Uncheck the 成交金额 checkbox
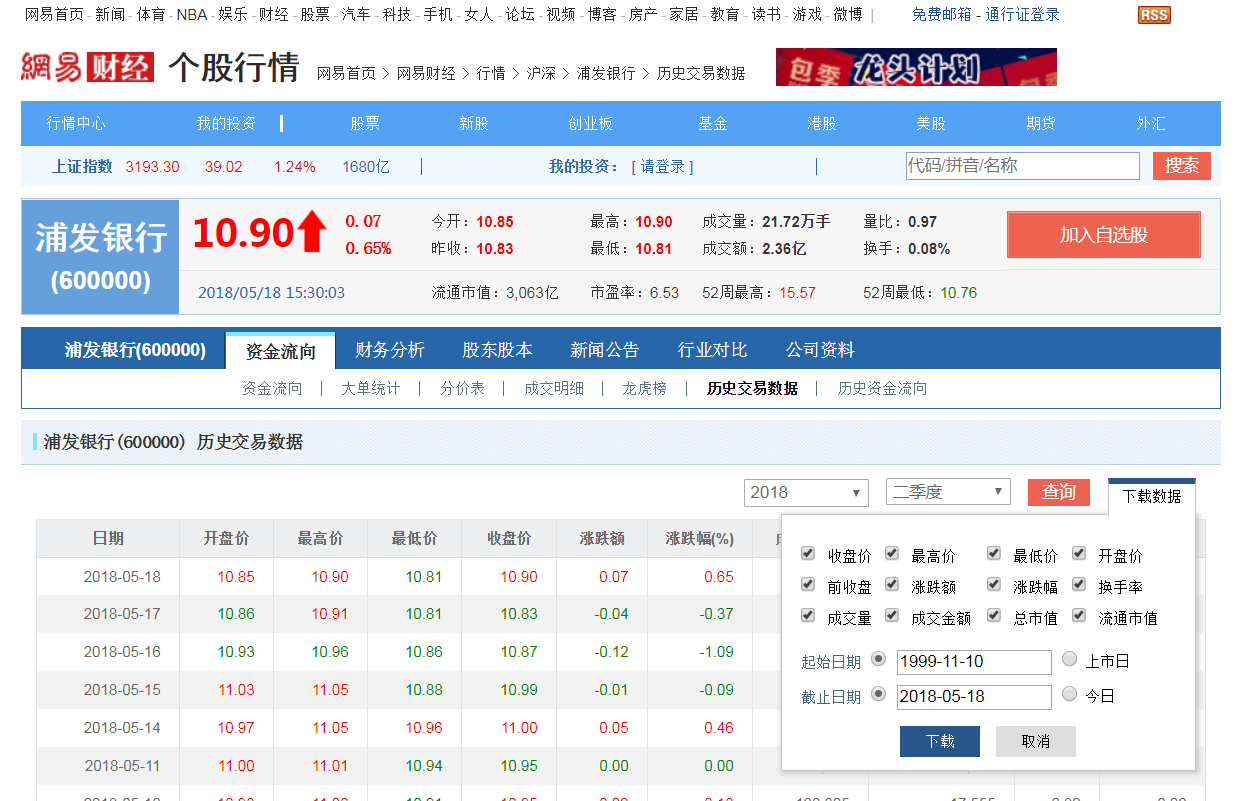1242x801 pixels. 892,616
